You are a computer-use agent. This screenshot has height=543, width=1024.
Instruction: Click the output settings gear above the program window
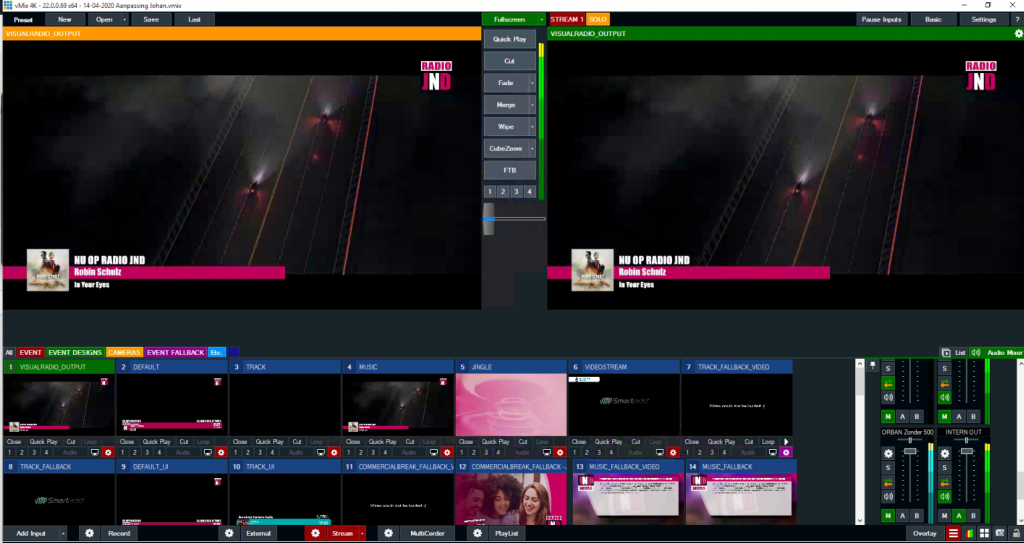pos(1018,33)
